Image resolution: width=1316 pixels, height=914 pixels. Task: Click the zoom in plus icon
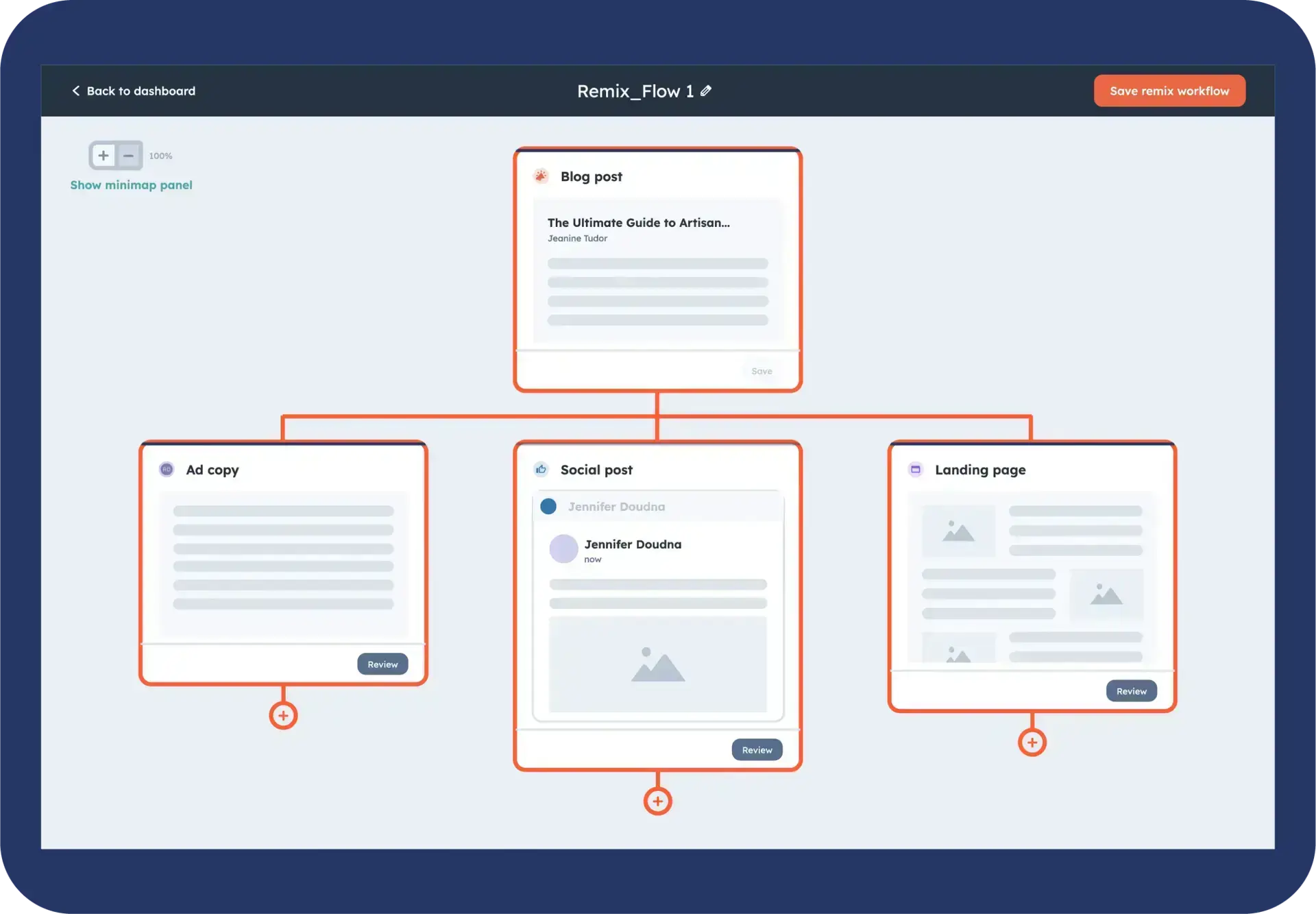click(x=103, y=156)
